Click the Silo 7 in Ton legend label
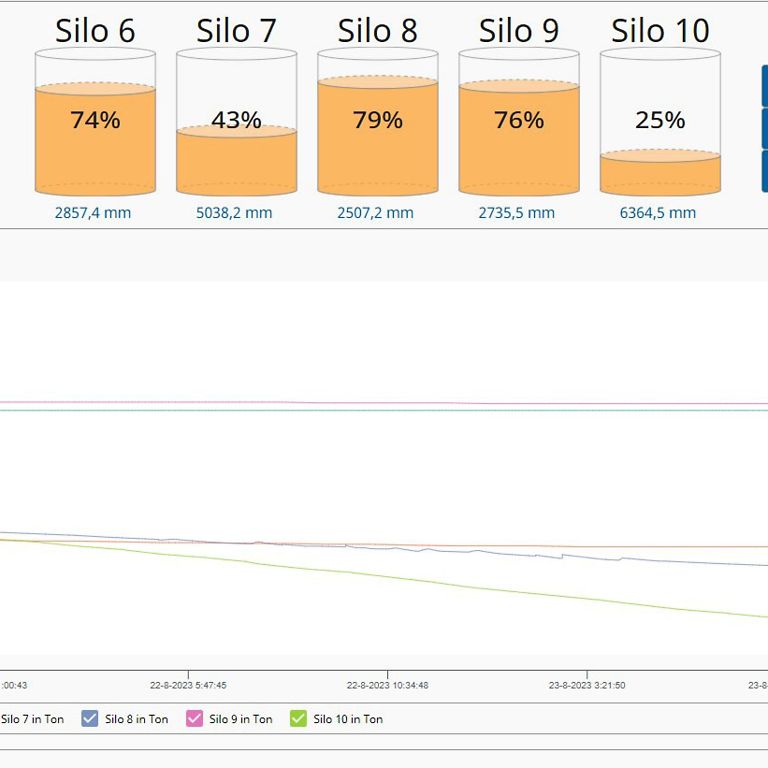Image resolution: width=768 pixels, height=768 pixels. click(32, 719)
